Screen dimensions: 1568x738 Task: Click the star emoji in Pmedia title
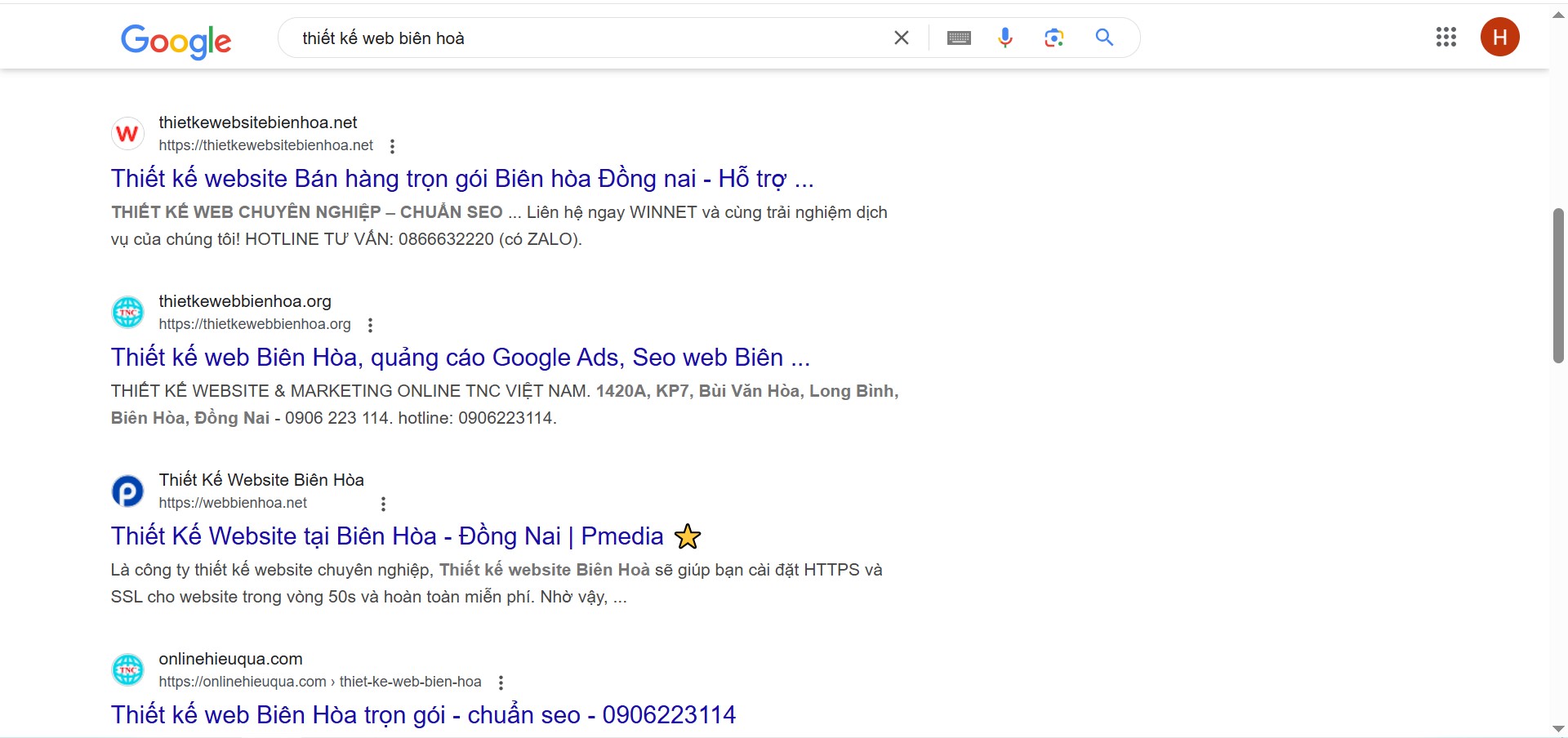pos(688,536)
